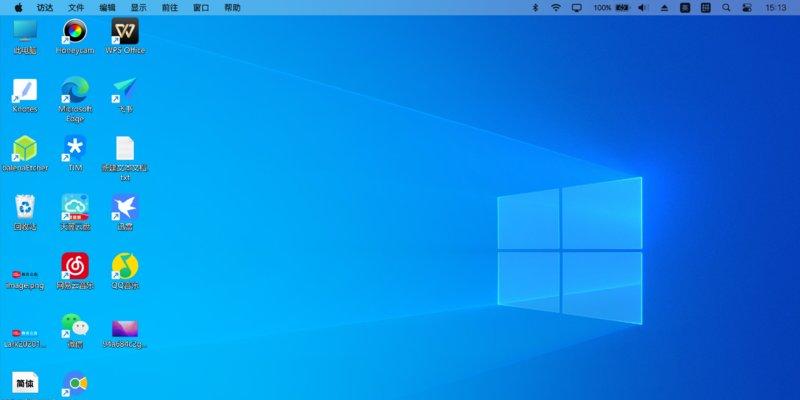Open the 简读 white document icon
Viewport: 800px width, 400px height.
pos(25,383)
